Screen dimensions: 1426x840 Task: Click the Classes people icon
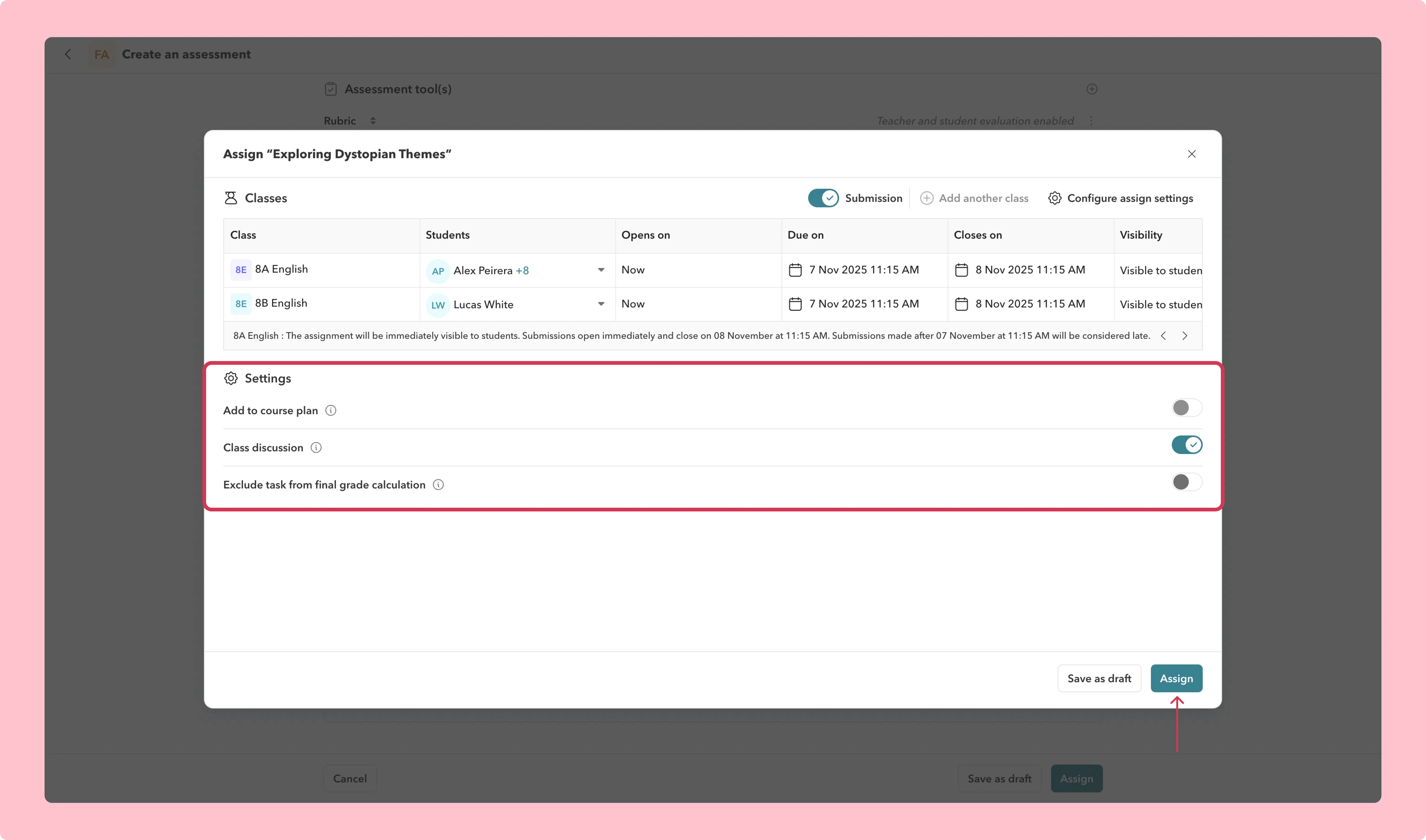[x=230, y=198]
